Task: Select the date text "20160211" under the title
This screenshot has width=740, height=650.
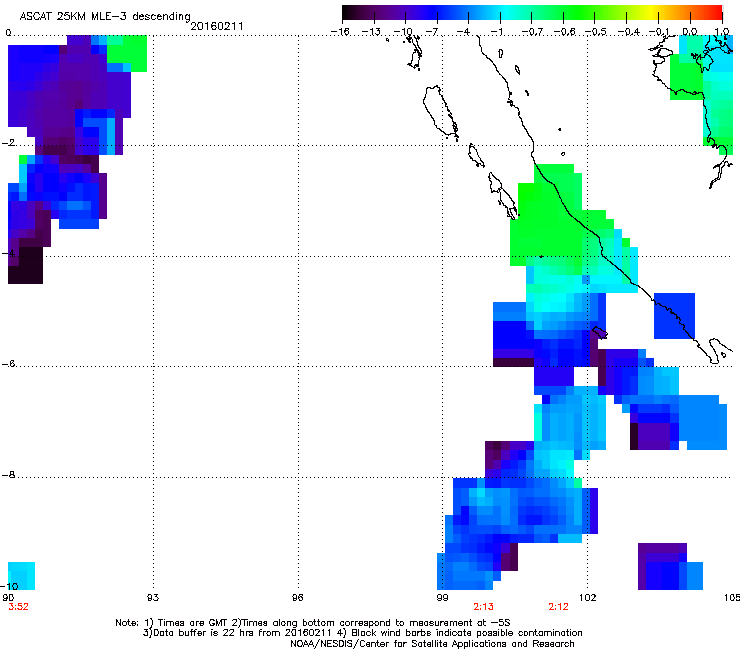Action: (217, 26)
